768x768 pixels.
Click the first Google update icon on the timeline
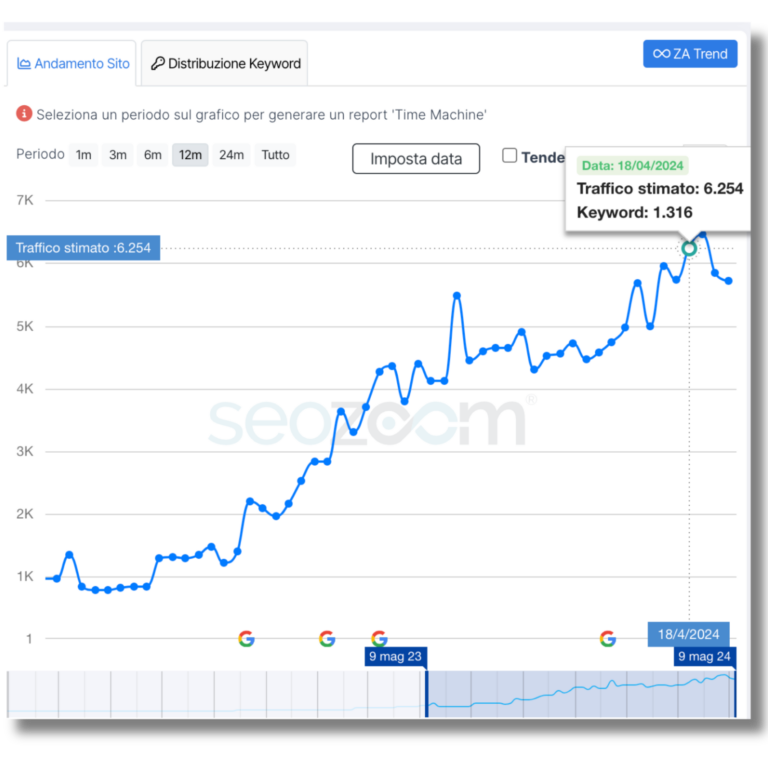coord(246,639)
